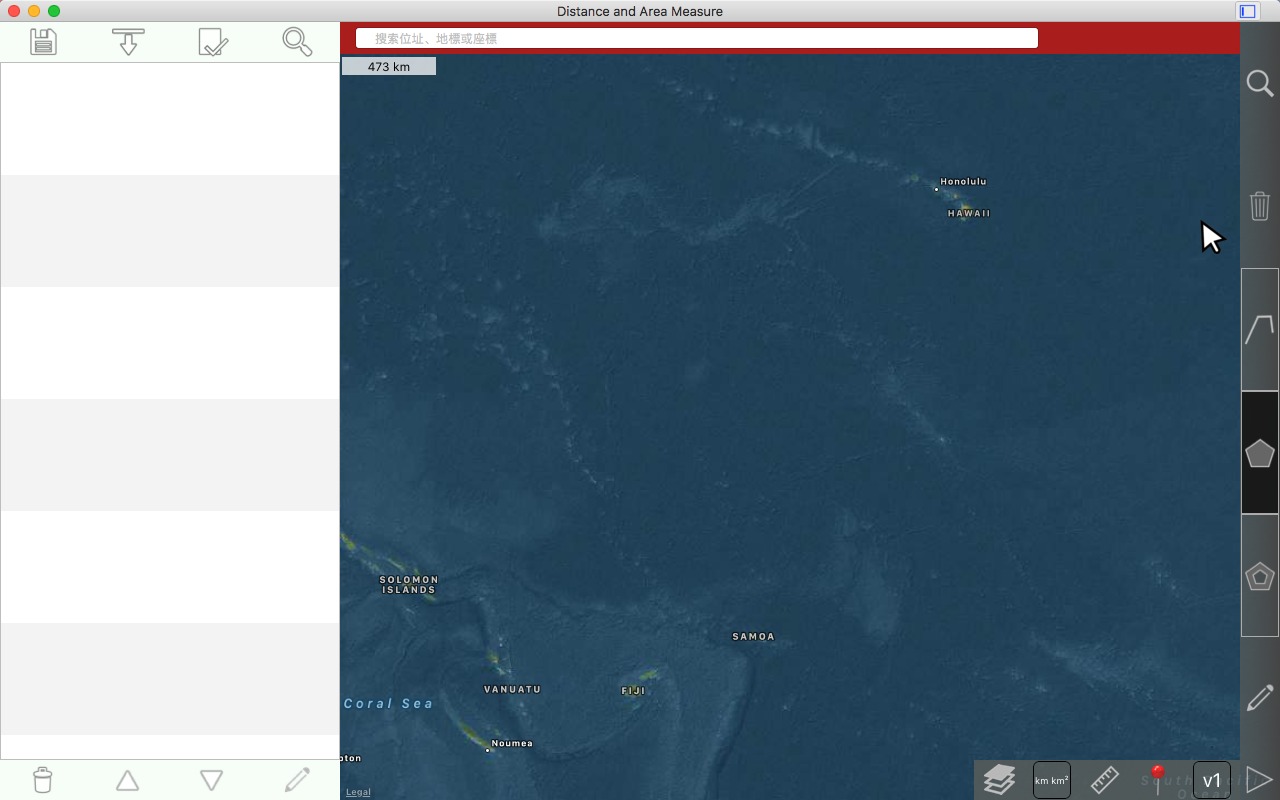1280x800 pixels.
Task: Click the magnifier above the list panel
Action: coord(297,42)
